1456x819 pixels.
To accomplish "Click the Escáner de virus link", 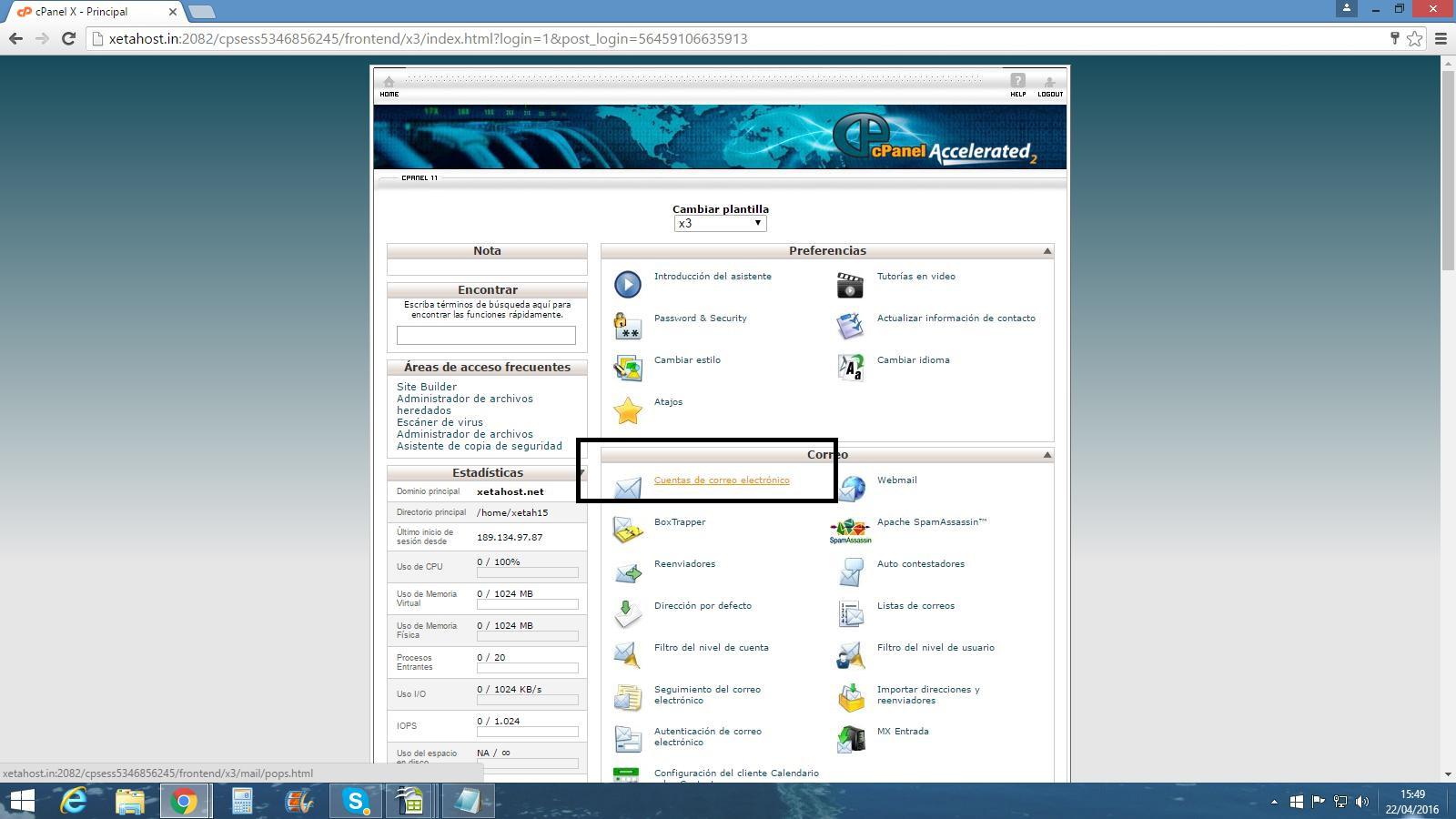I will click(x=440, y=422).
